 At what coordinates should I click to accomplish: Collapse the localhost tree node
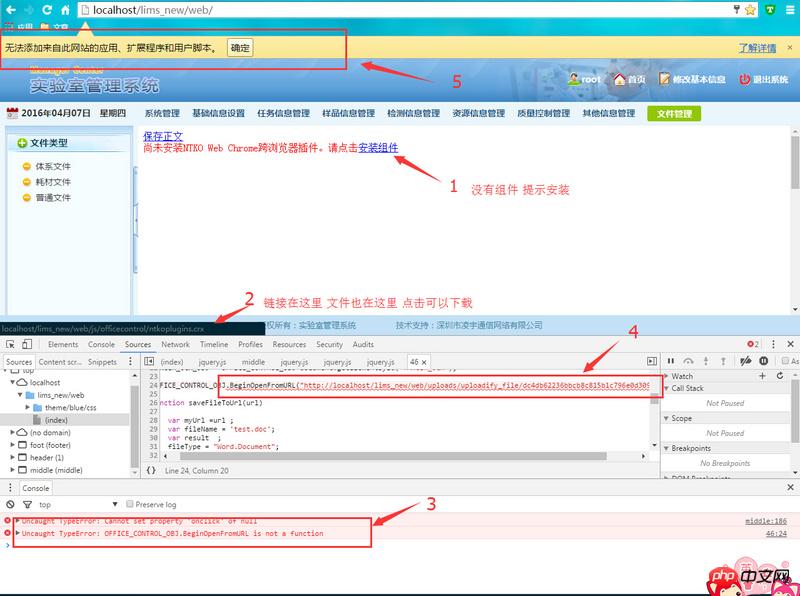13,382
